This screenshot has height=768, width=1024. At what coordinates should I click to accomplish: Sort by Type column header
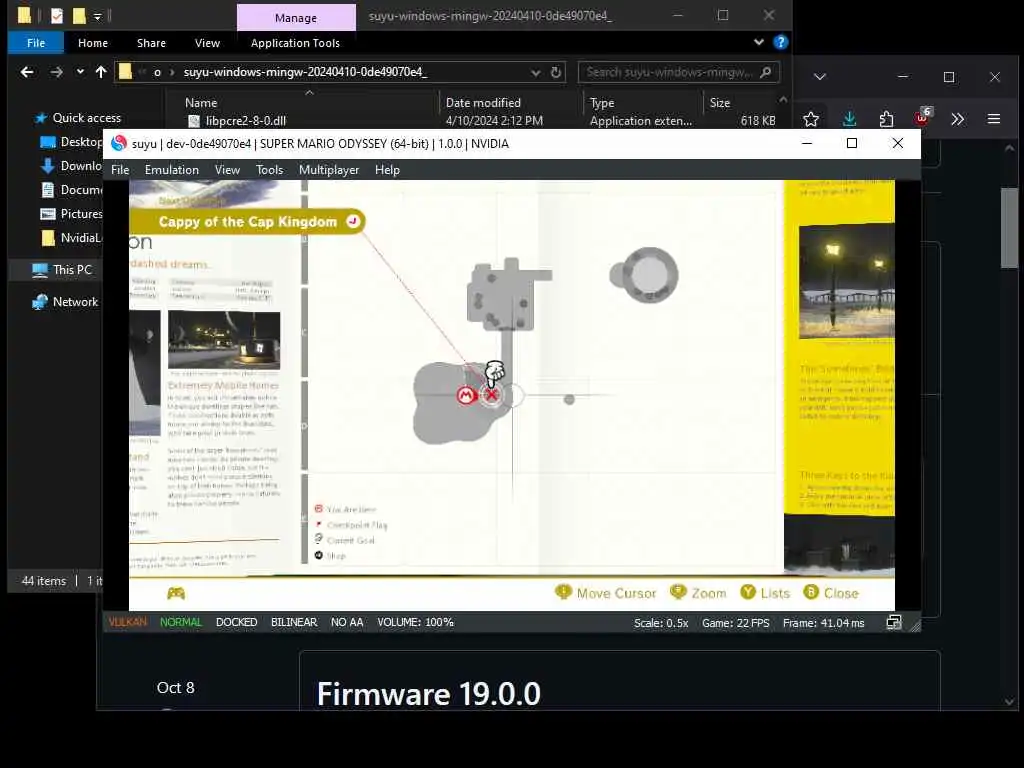tap(602, 103)
